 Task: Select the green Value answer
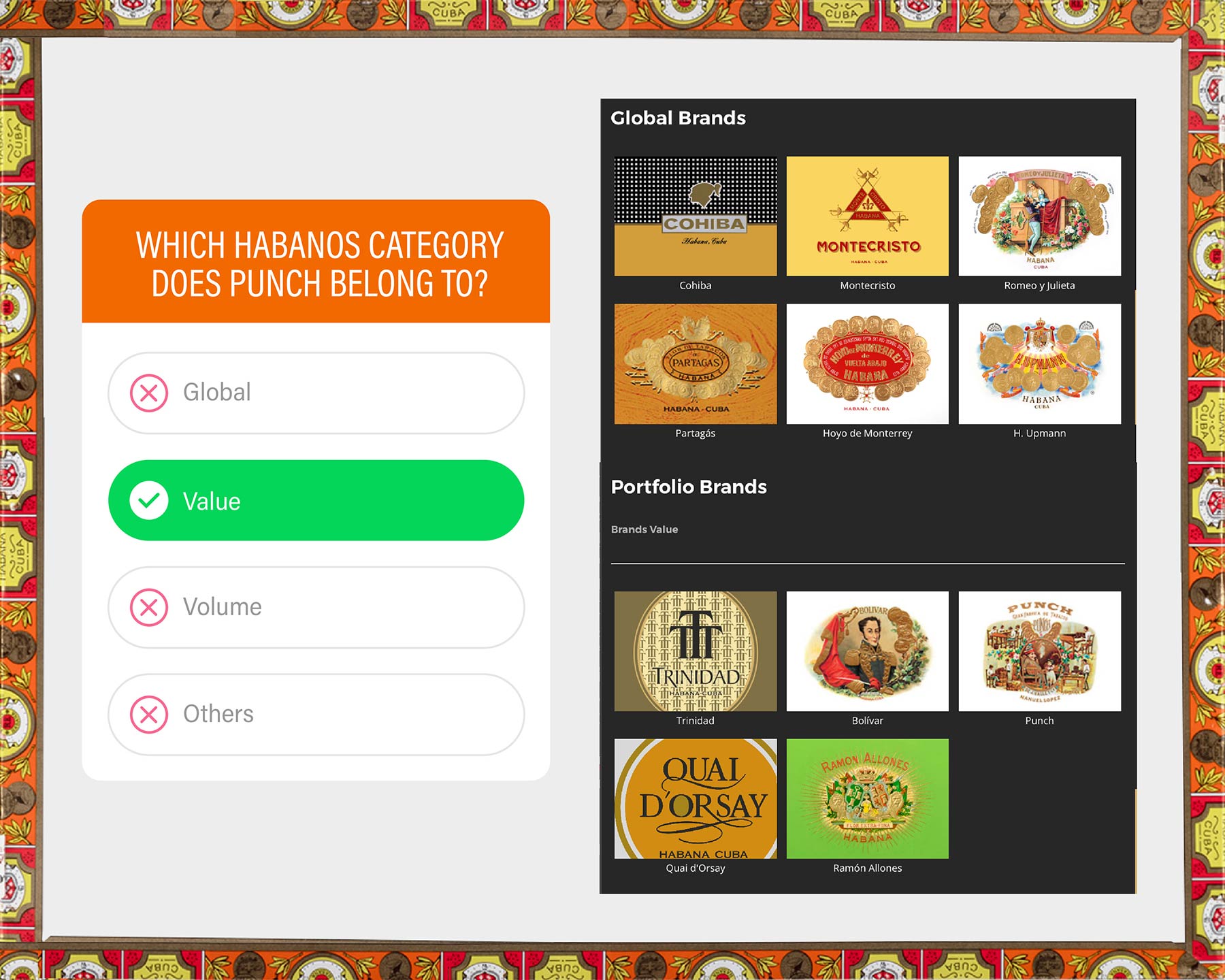(316, 500)
